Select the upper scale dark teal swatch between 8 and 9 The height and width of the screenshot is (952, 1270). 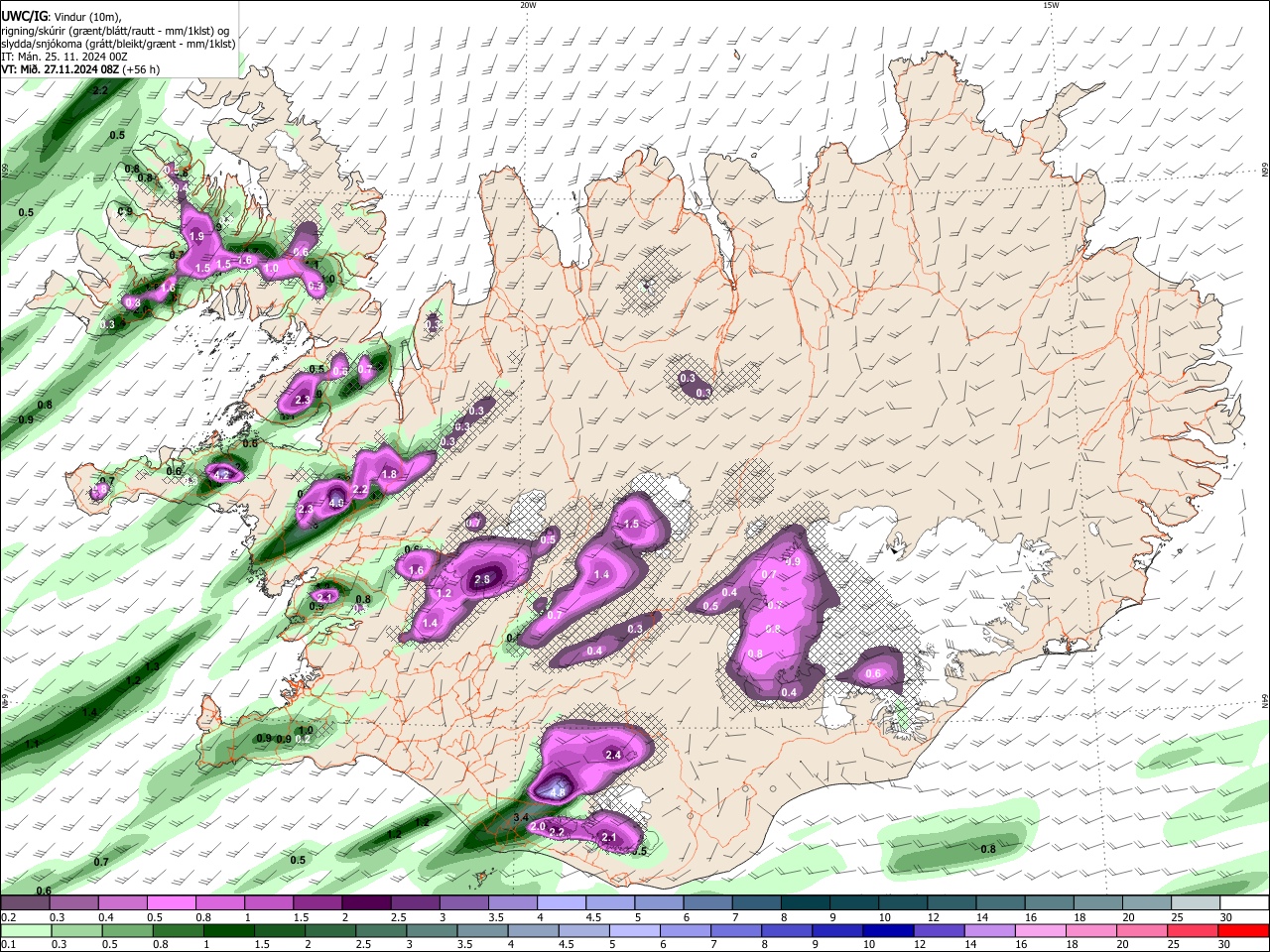805,903
